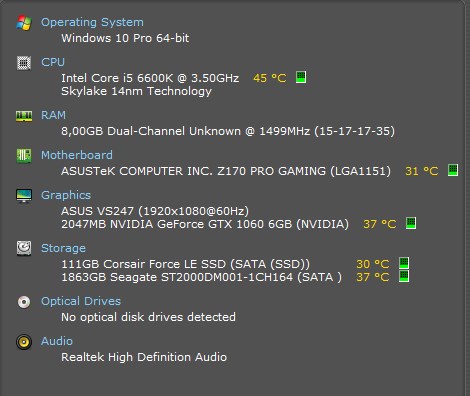Viewport: 470px width, 396px height.
Task: Click the Graphics monitor icon
Action: click(24, 195)
